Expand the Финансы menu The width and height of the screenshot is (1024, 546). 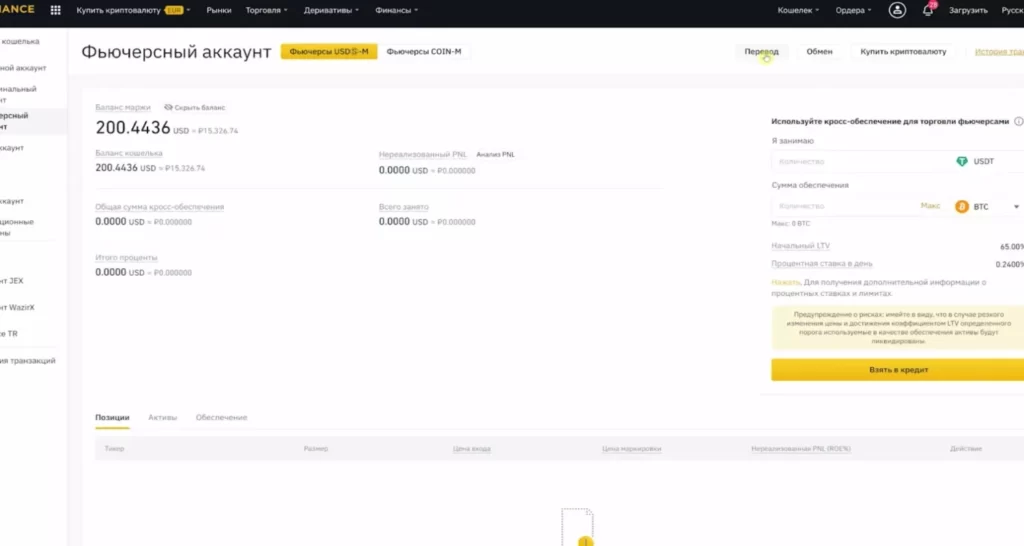(x=396, y=10)
